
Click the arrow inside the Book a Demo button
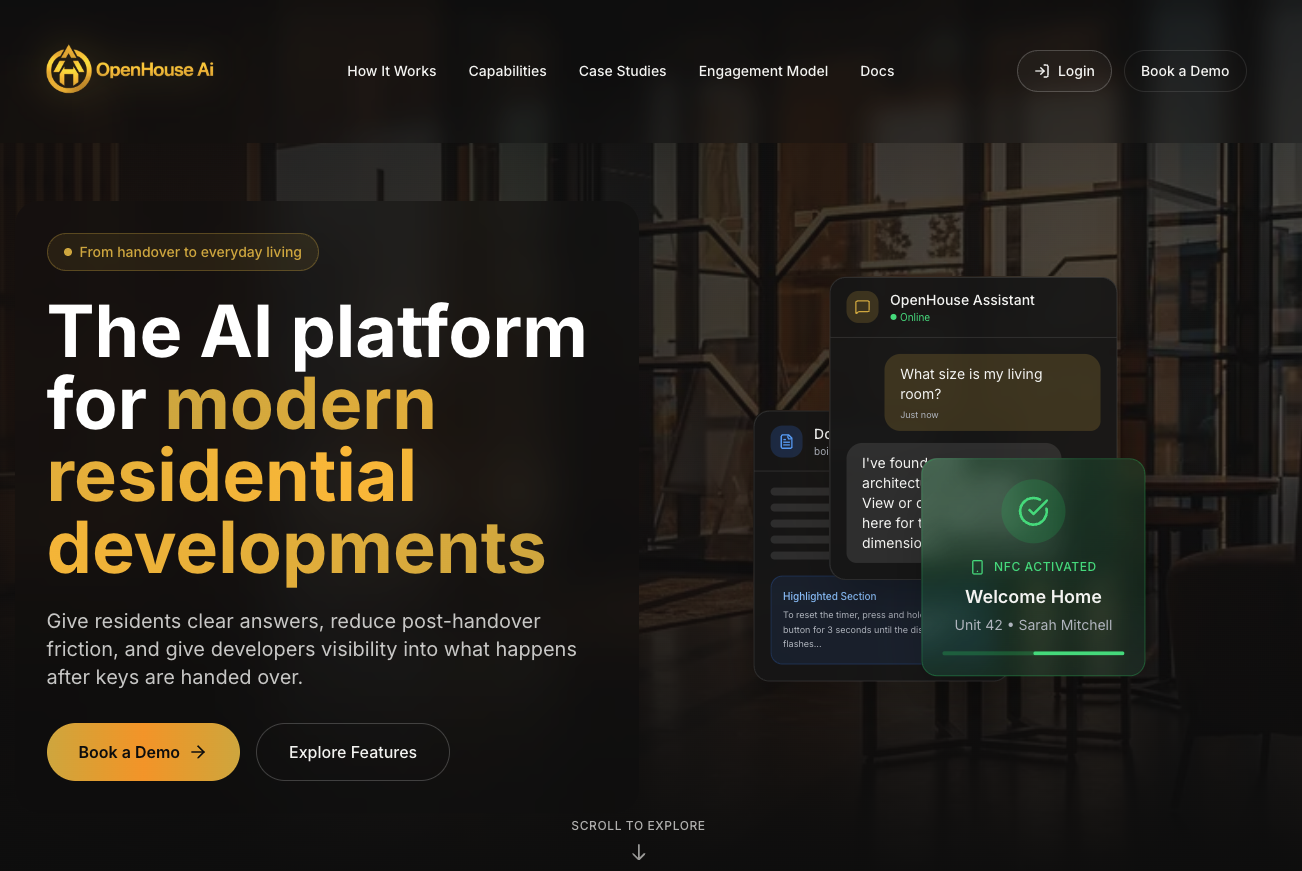(198, 752)
